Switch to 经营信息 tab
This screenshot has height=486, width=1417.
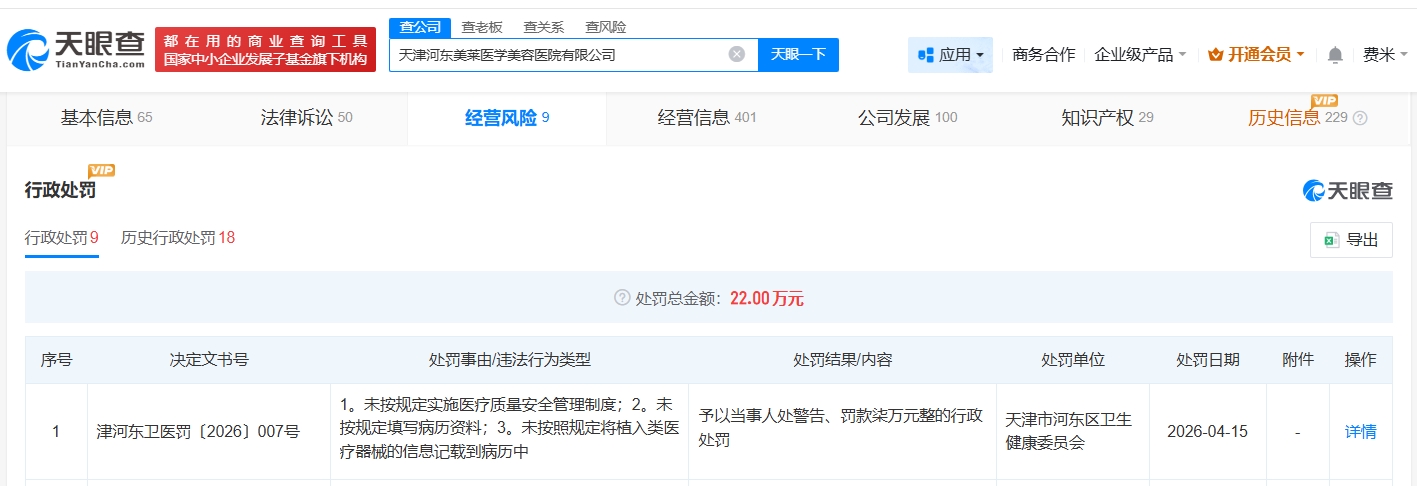point(707,118)
